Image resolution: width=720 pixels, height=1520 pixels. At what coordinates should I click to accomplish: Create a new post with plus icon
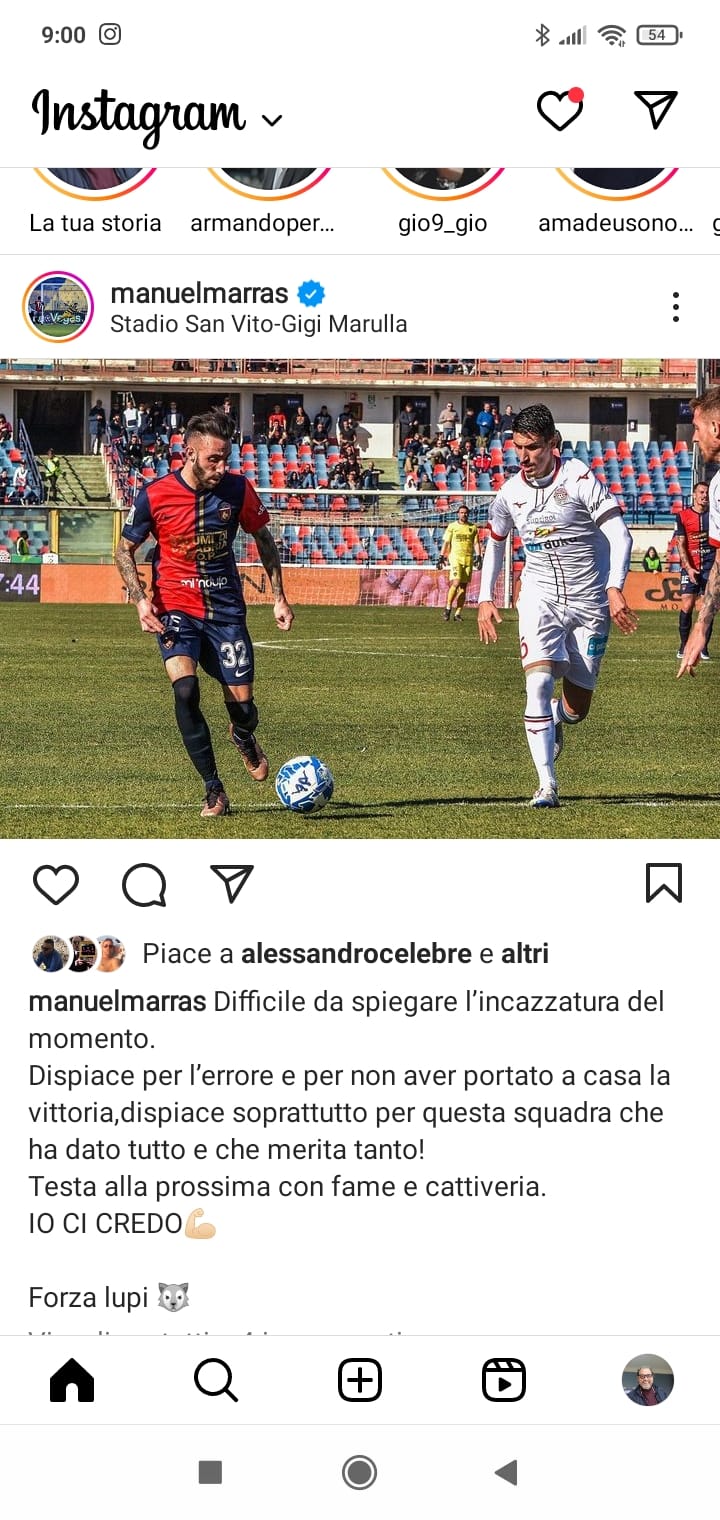pyautogui.click(x=360, y=1381)
